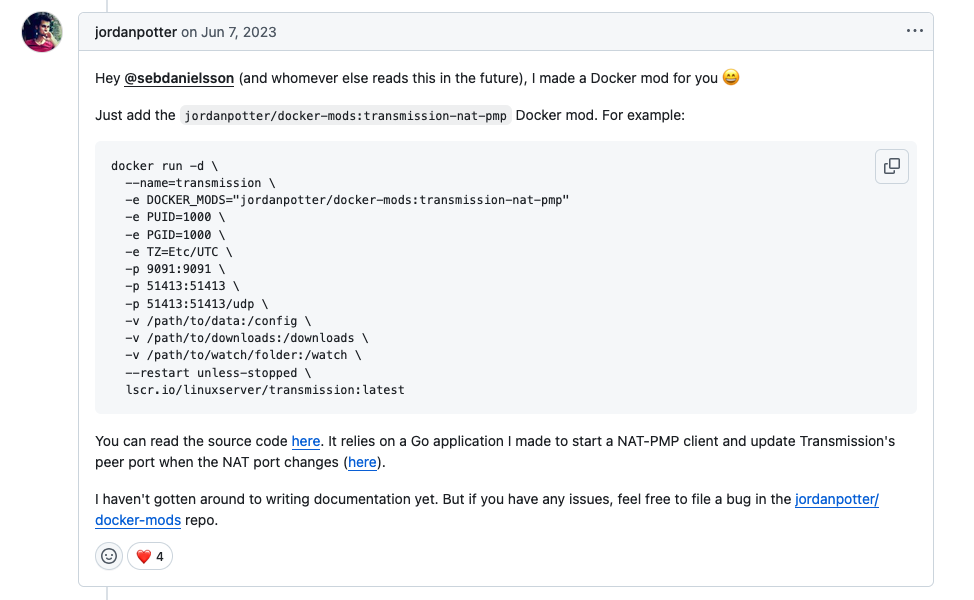974x600 pixels.
Task: Toggle the heart reaction with count 4
Action: (x=150, y=556)
